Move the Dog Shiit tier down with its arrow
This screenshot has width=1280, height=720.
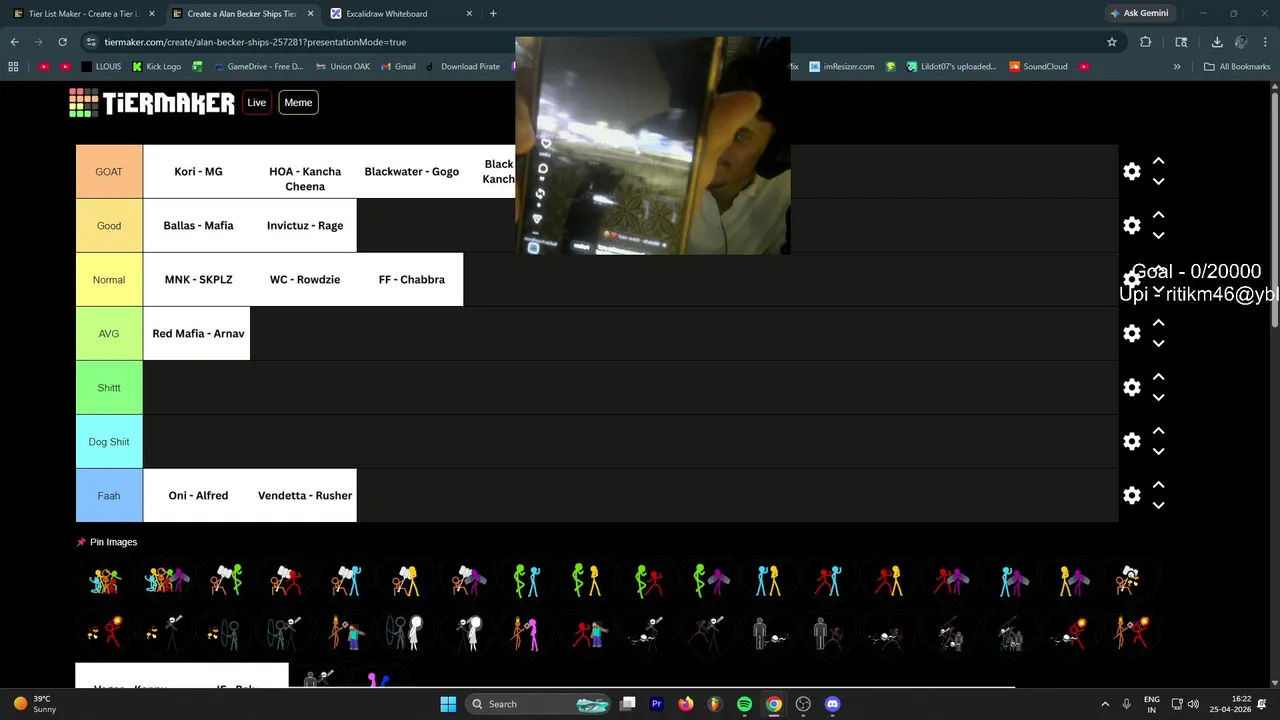(1158, 452)
